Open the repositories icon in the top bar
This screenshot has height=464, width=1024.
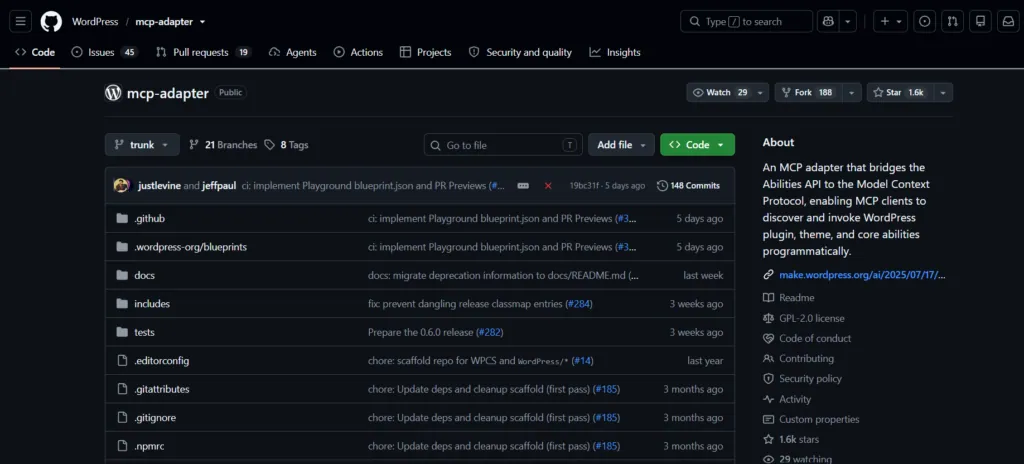(x=980, y=22)
